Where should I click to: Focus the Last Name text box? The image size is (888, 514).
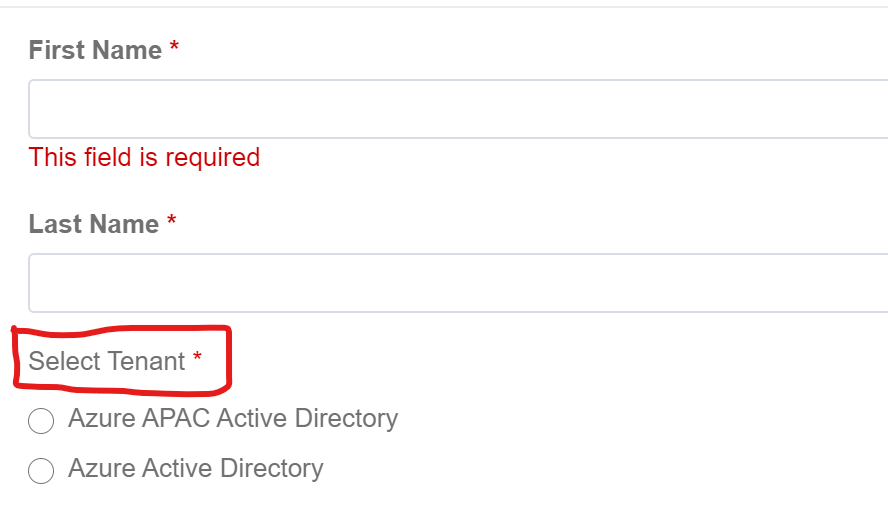[x=458, y=283]
